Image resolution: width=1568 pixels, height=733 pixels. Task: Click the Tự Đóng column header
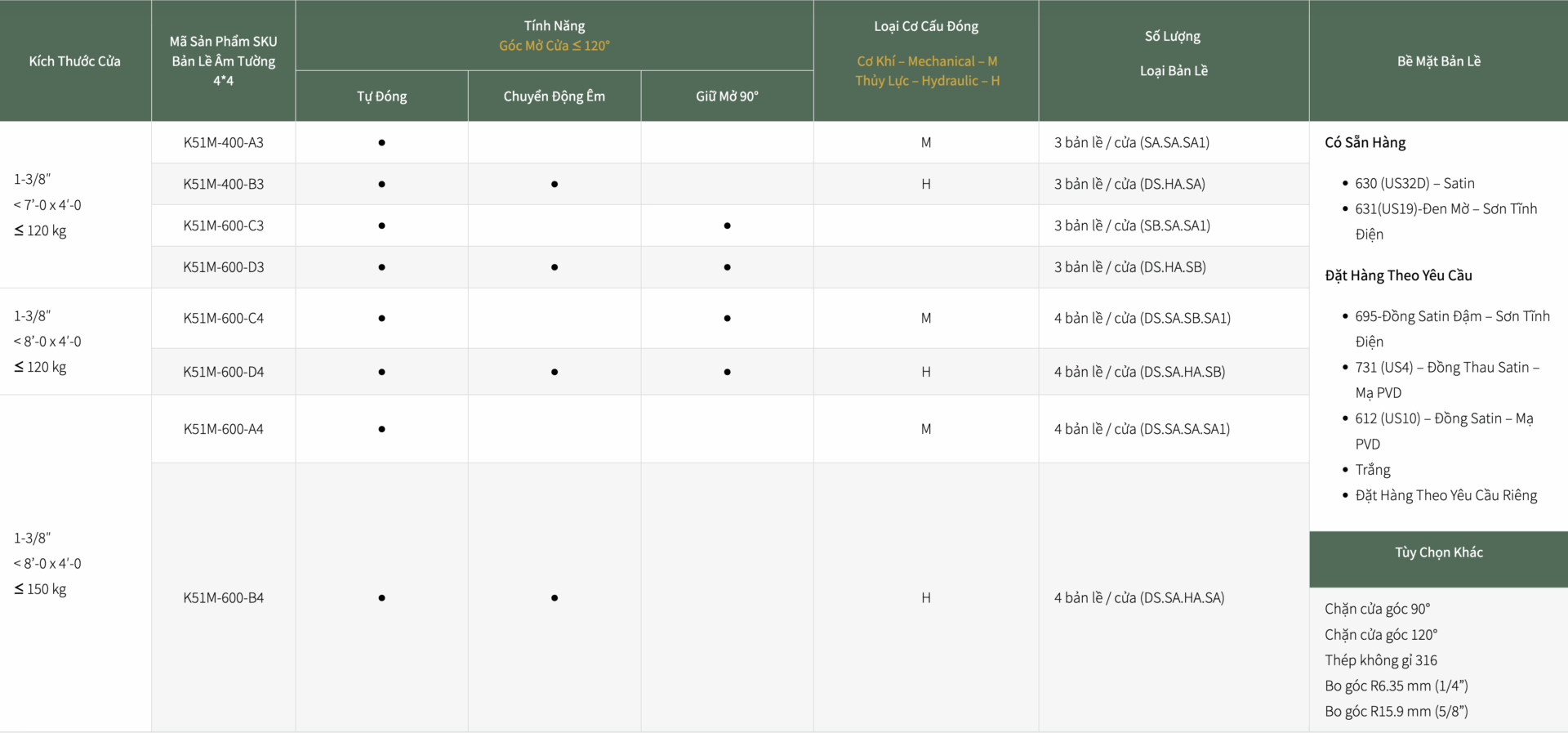(381, 96)
